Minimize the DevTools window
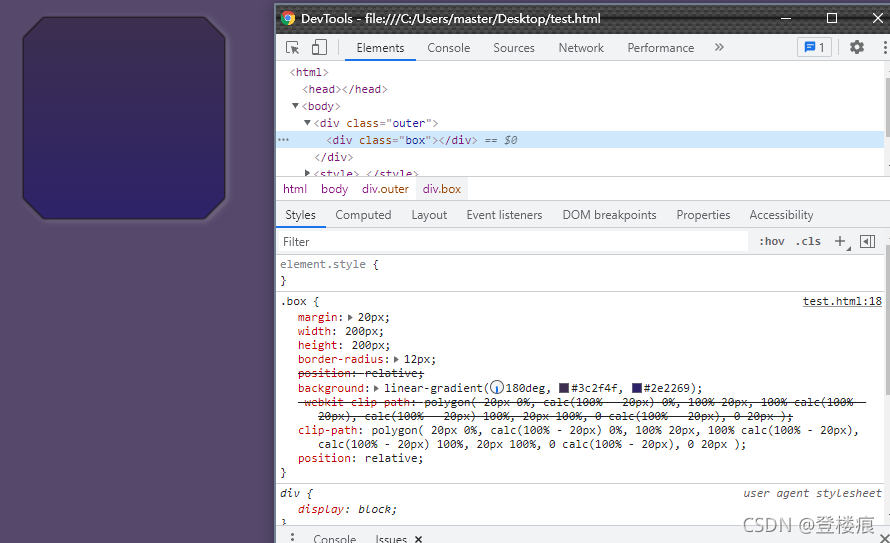890x543 pixels. pyautogui.click(x=786, y=18)
